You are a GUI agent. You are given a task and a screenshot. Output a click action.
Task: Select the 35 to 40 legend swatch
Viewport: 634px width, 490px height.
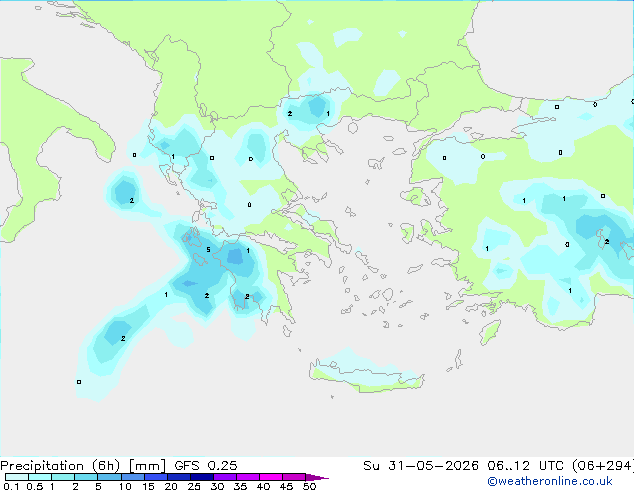click(x=247, y=477)
